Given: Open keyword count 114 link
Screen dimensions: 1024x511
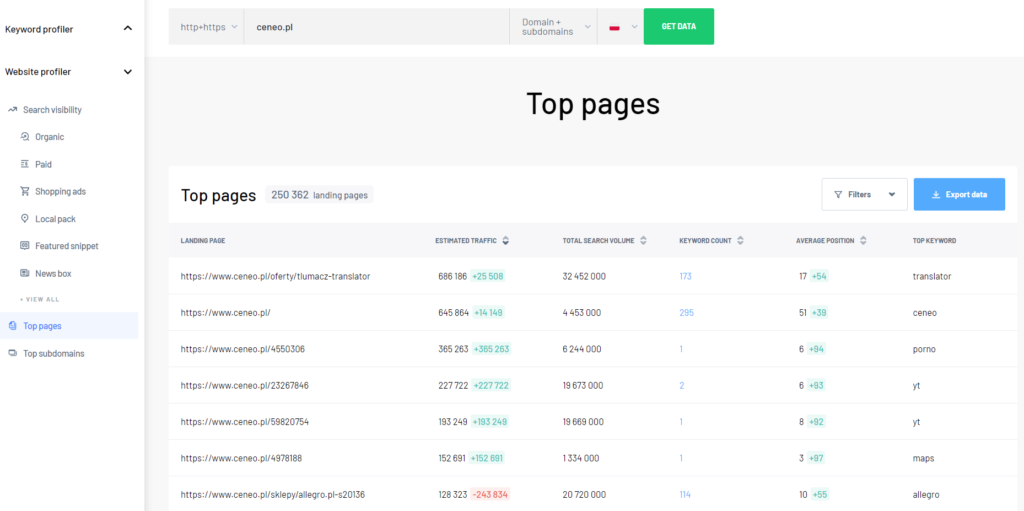Looking at the screenshot, I should coord(684,495).
